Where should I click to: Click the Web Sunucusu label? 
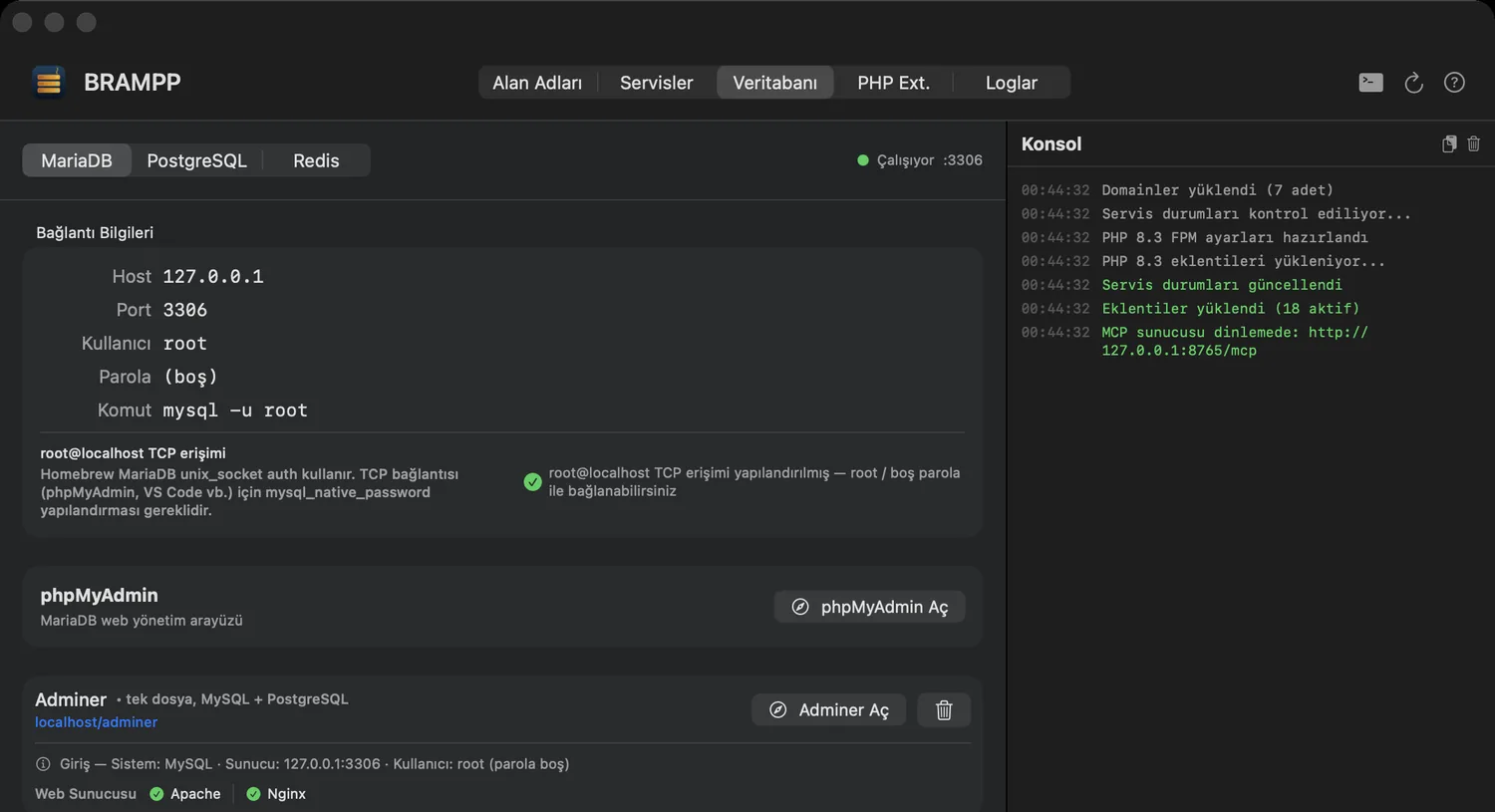point(86,794)
